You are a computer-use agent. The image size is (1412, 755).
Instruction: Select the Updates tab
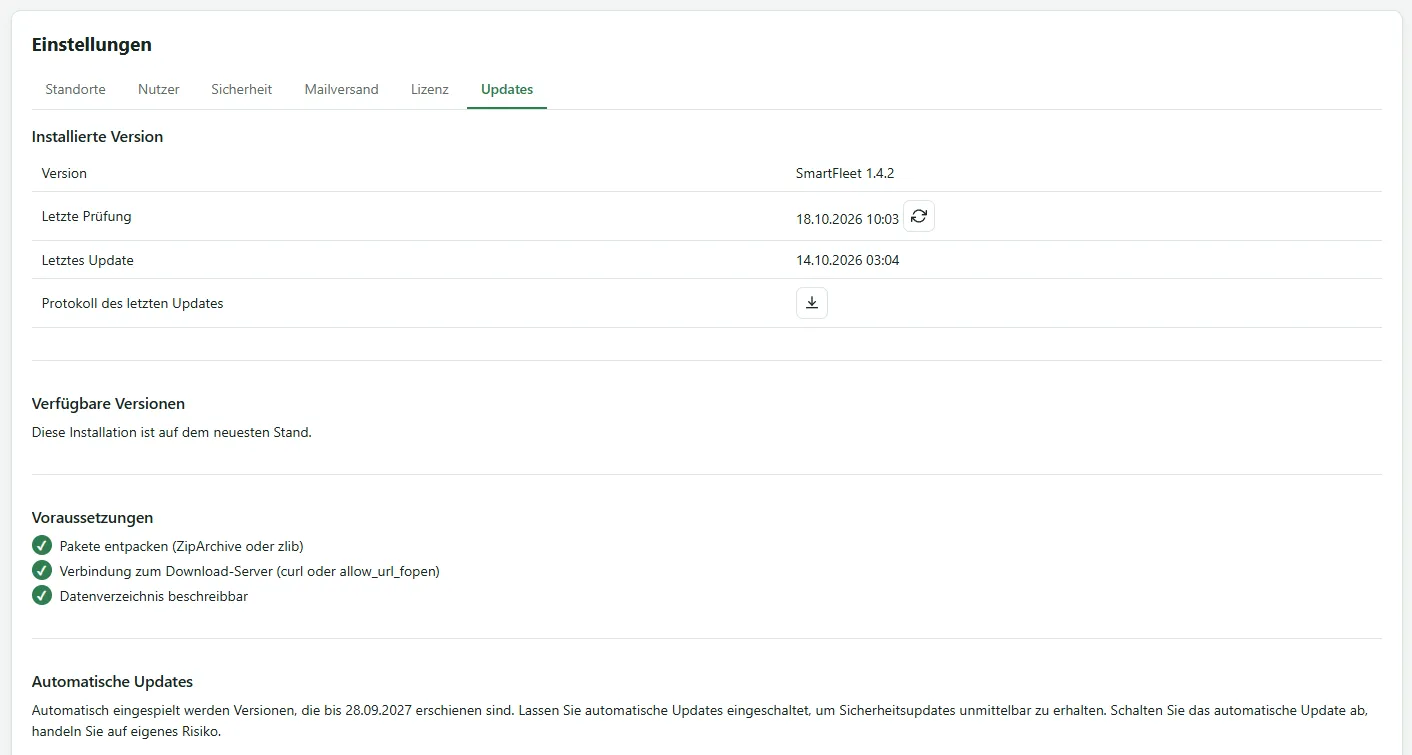507,89
